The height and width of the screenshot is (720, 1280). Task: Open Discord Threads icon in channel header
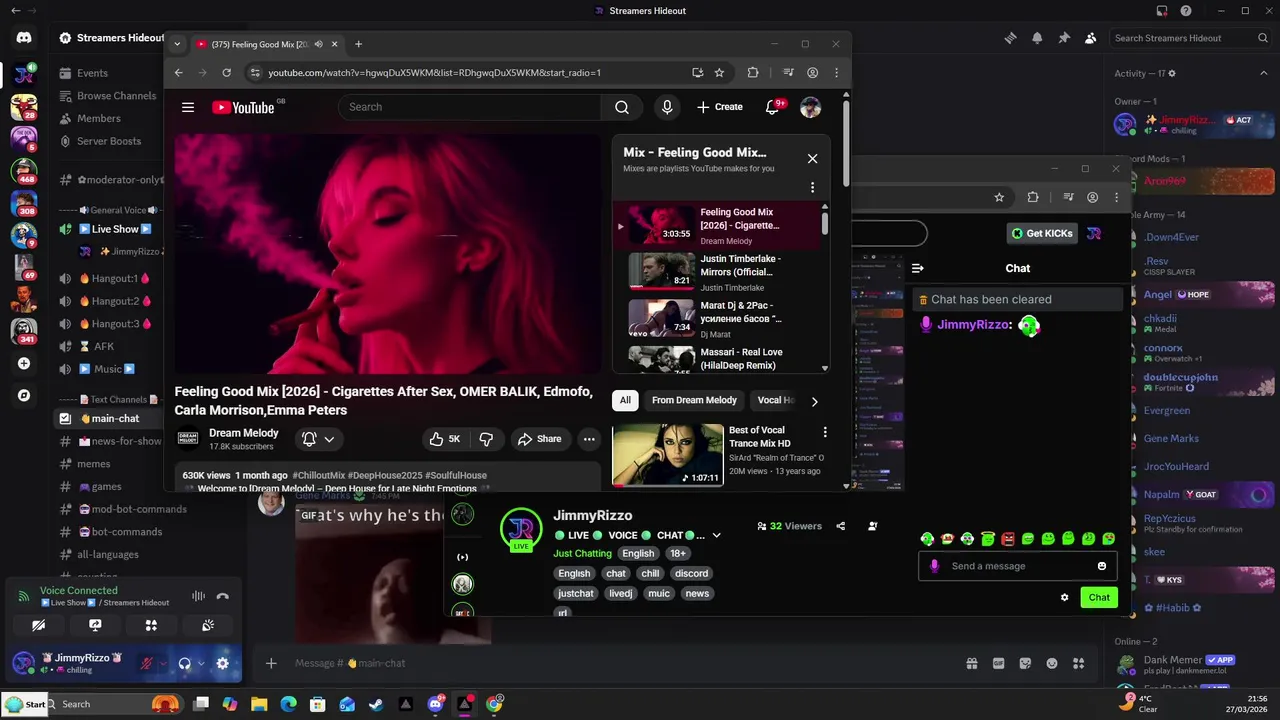(1010, 38)
